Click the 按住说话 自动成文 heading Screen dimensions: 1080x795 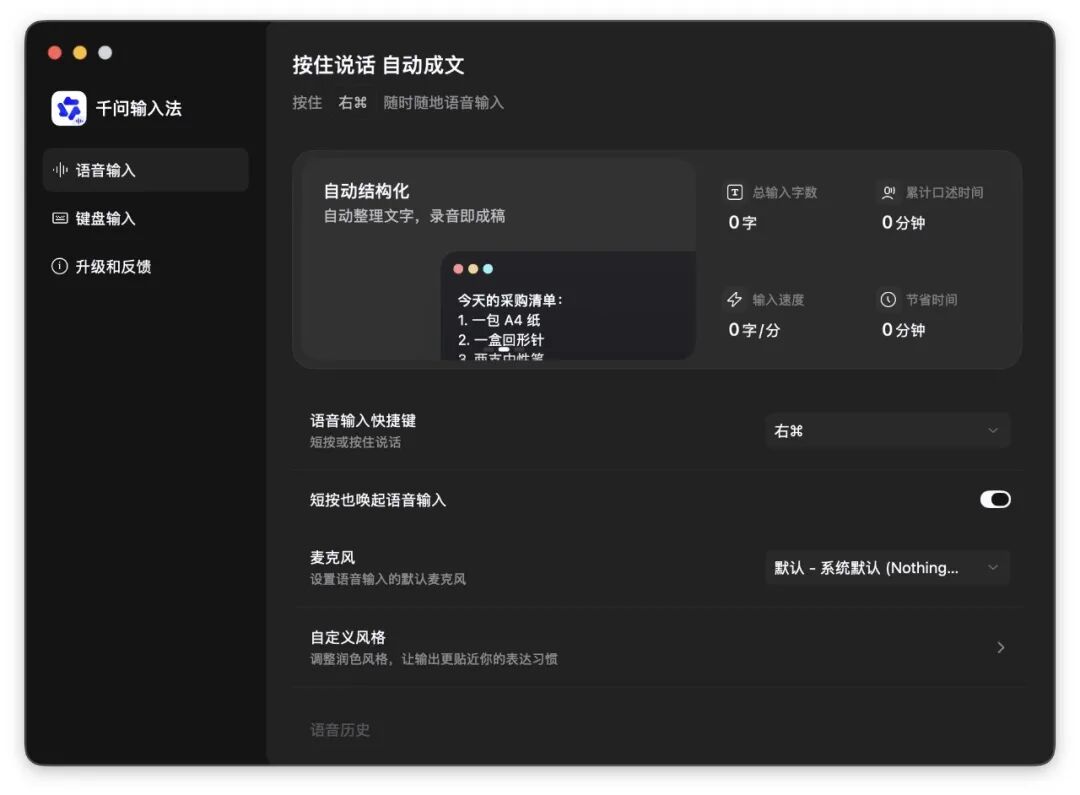pos(378,65)
